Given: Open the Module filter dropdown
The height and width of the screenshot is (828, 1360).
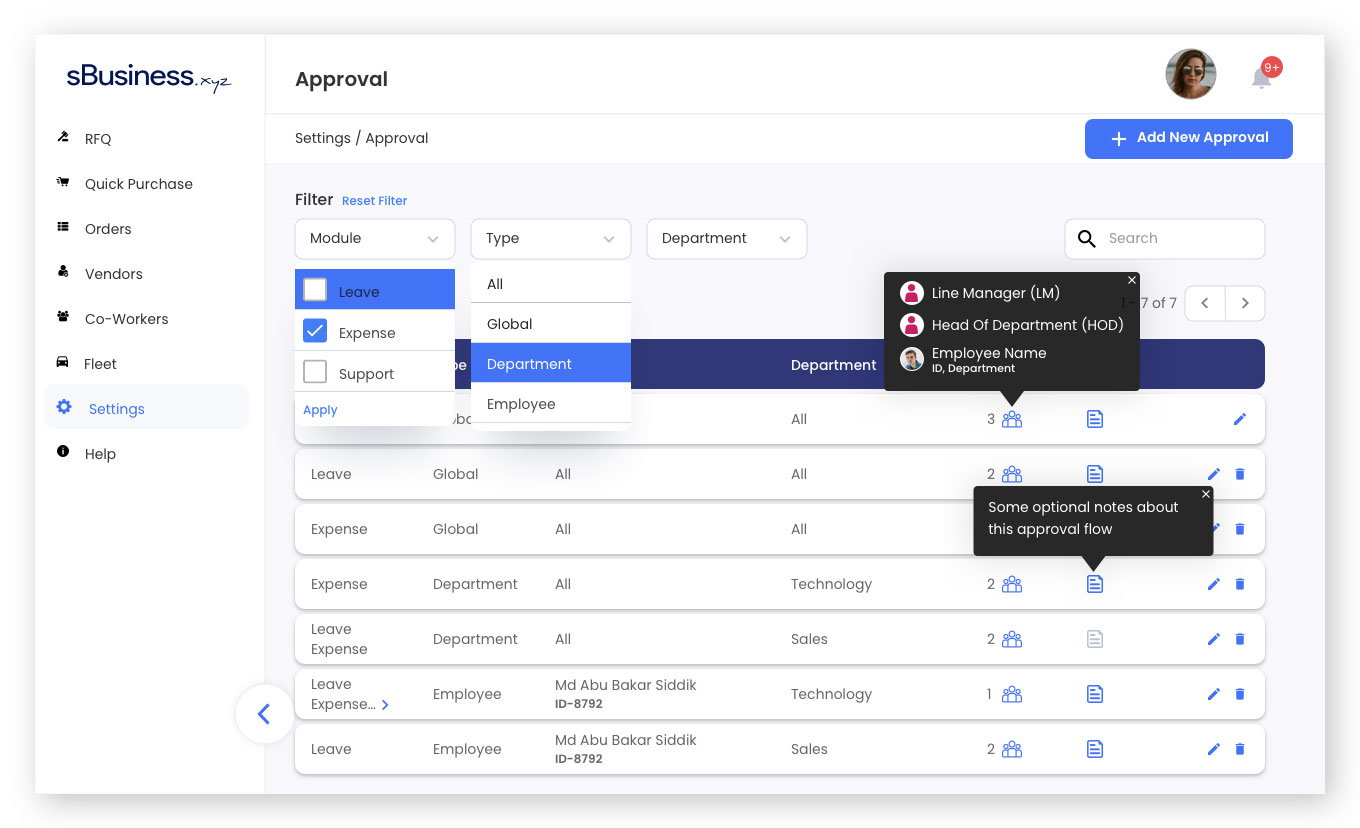Looking at the screenshot, I should click(374, 239).
